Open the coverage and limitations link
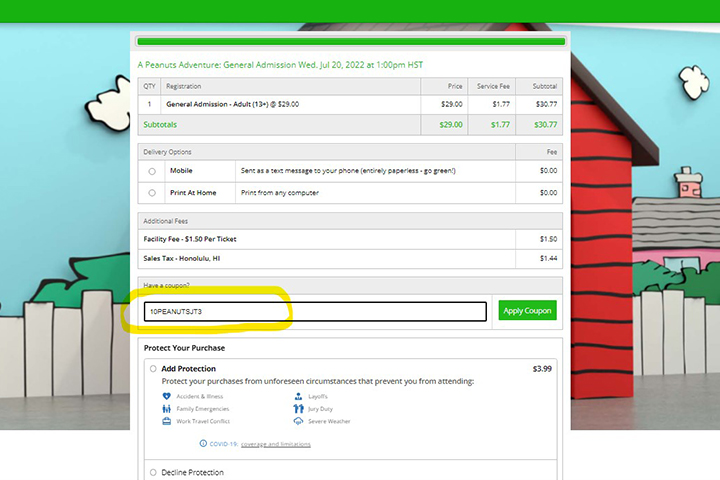The width and height of the screenshot is (720, 480). [276, 444]
